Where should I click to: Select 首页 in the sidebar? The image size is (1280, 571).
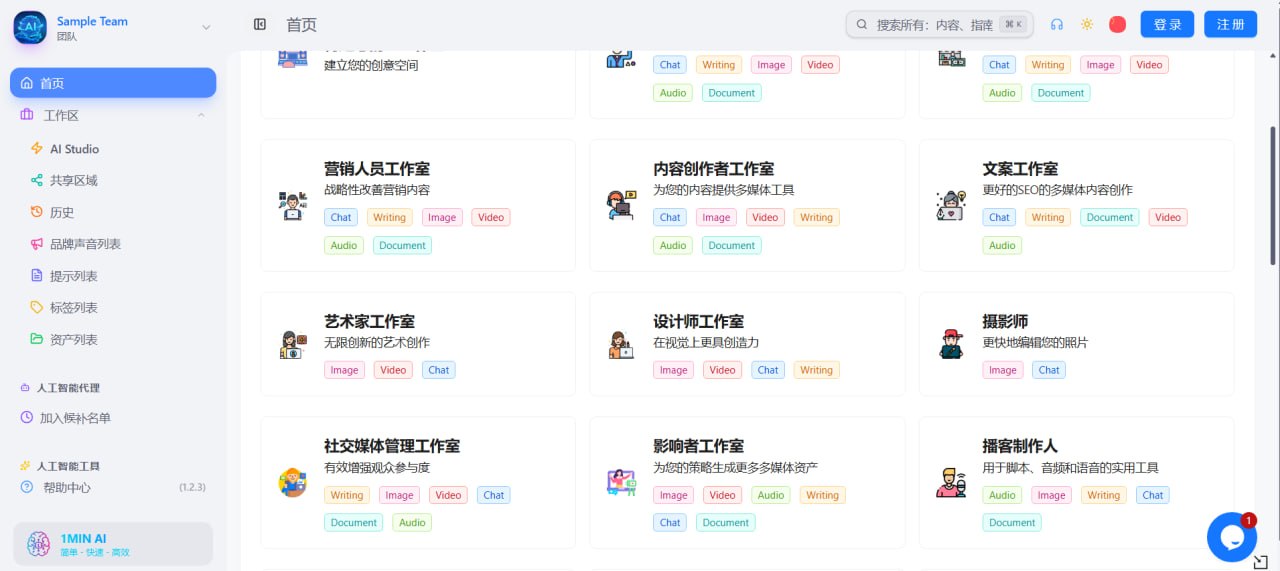pos(113,83)
